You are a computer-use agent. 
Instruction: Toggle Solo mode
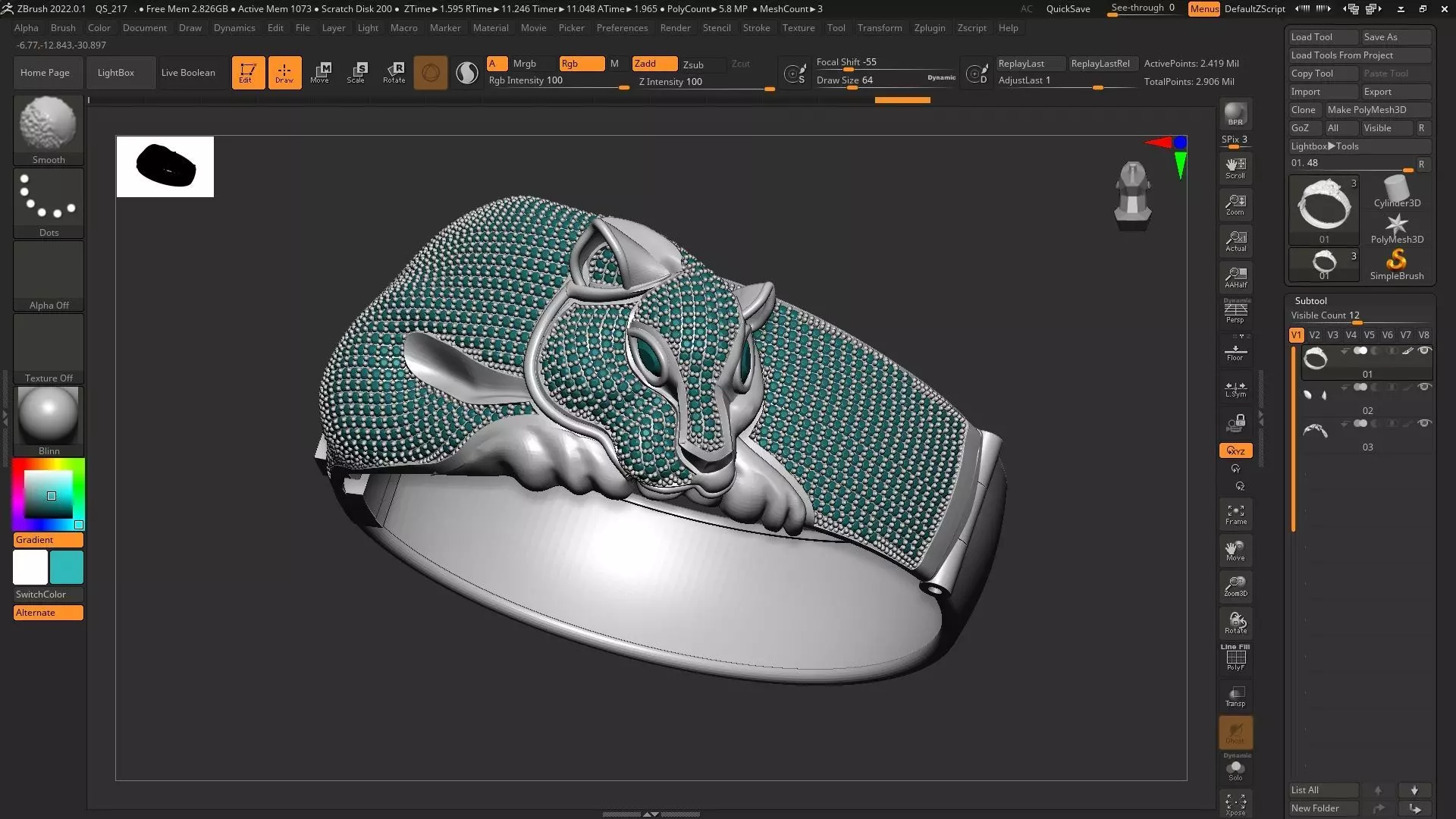pyautogui.click(x=1235, y=769)
